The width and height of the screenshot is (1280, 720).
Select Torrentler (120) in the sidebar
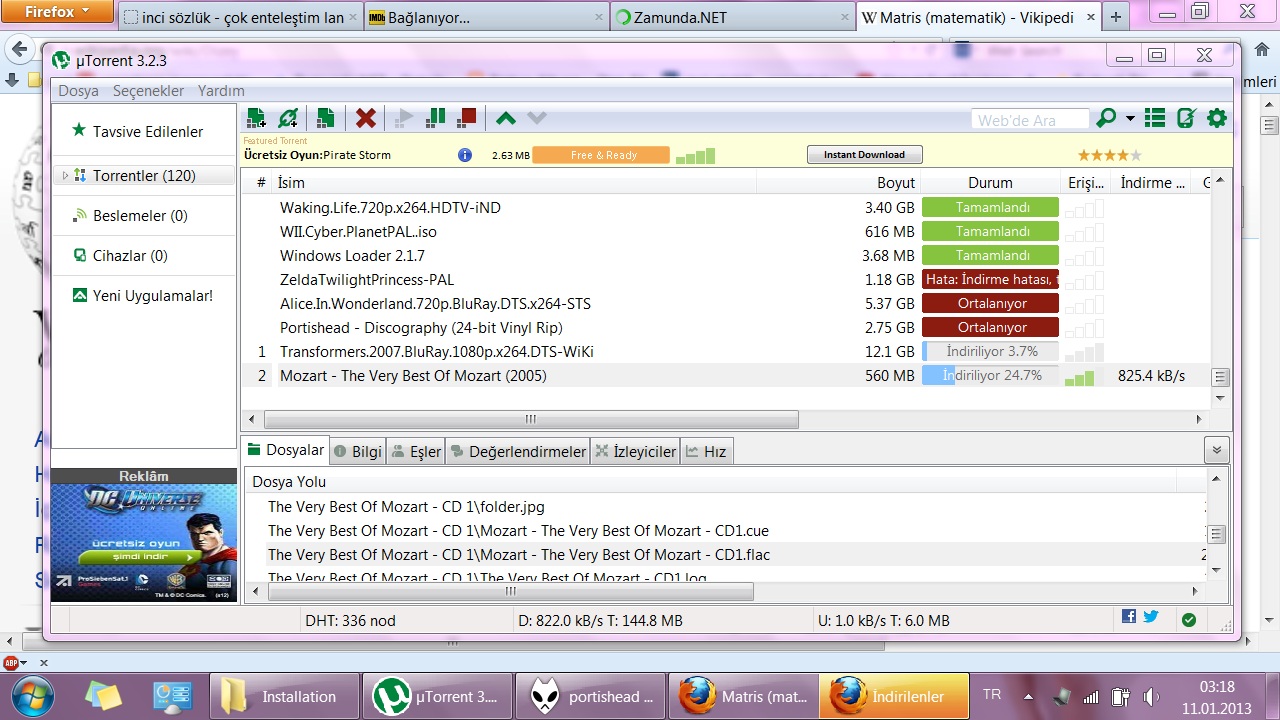[x=144, y=176]
